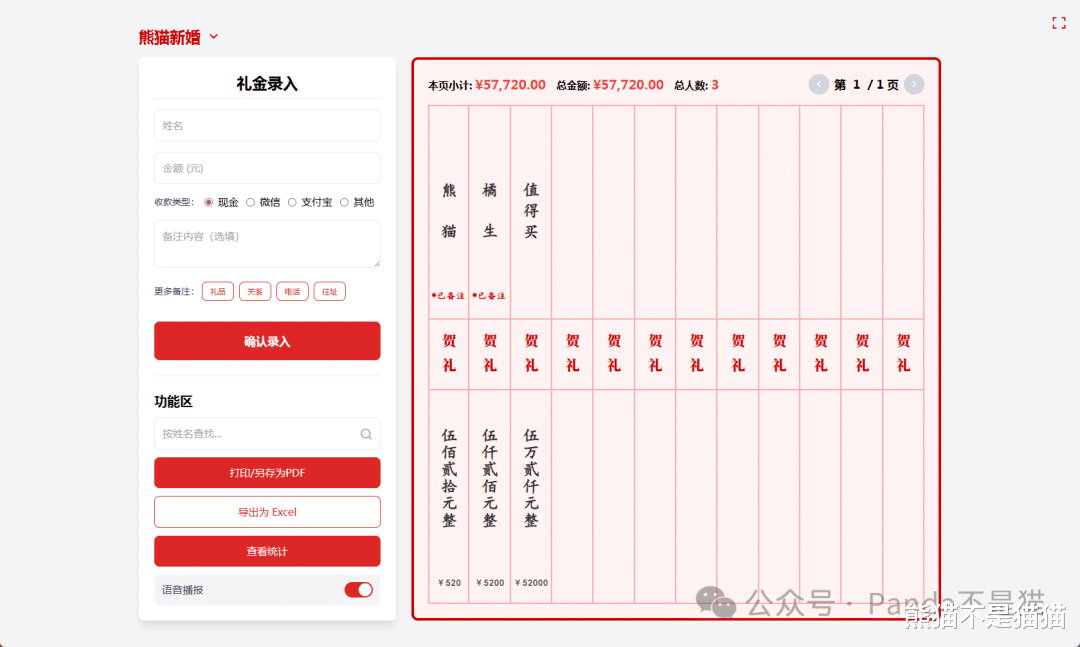Click the ￥52000 amount text
This screenshot has height=647, width=1080.
click(531, 583)
